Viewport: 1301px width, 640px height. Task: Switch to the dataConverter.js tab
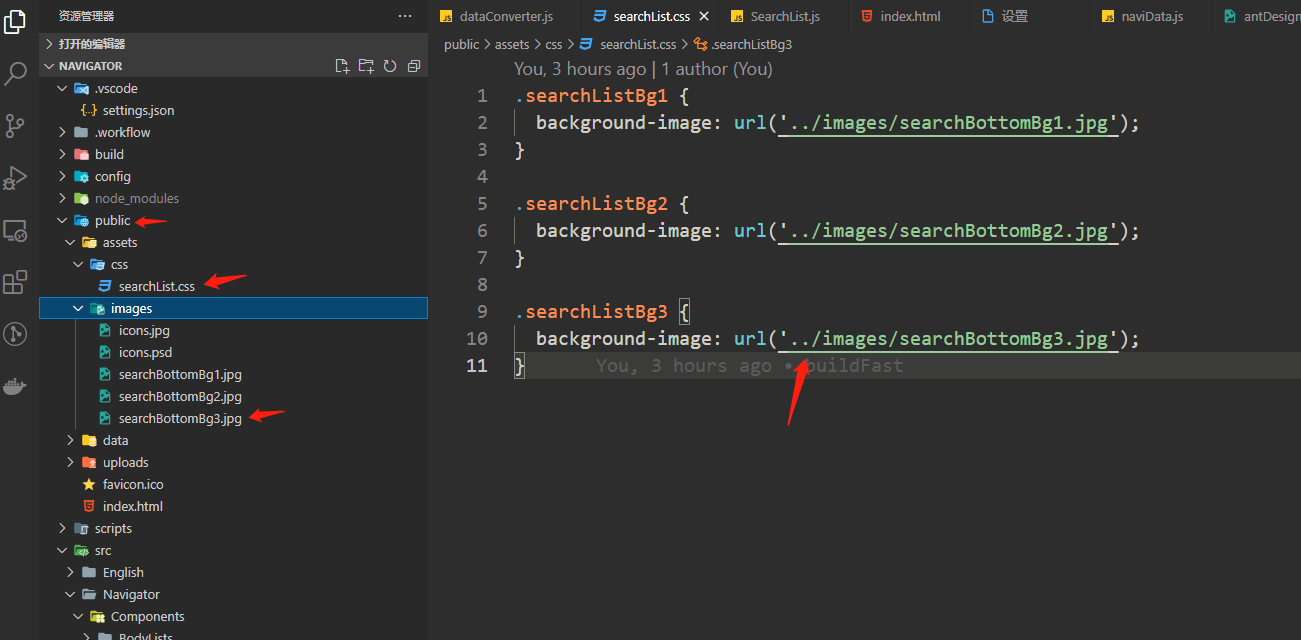click(506, 17)
